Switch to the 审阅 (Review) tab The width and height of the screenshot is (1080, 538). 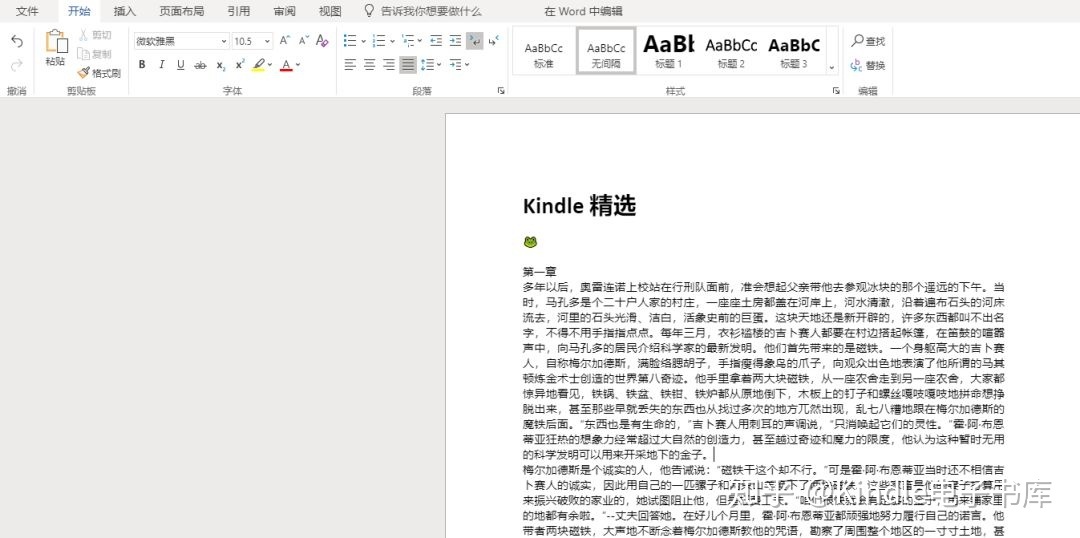(284, 11)
